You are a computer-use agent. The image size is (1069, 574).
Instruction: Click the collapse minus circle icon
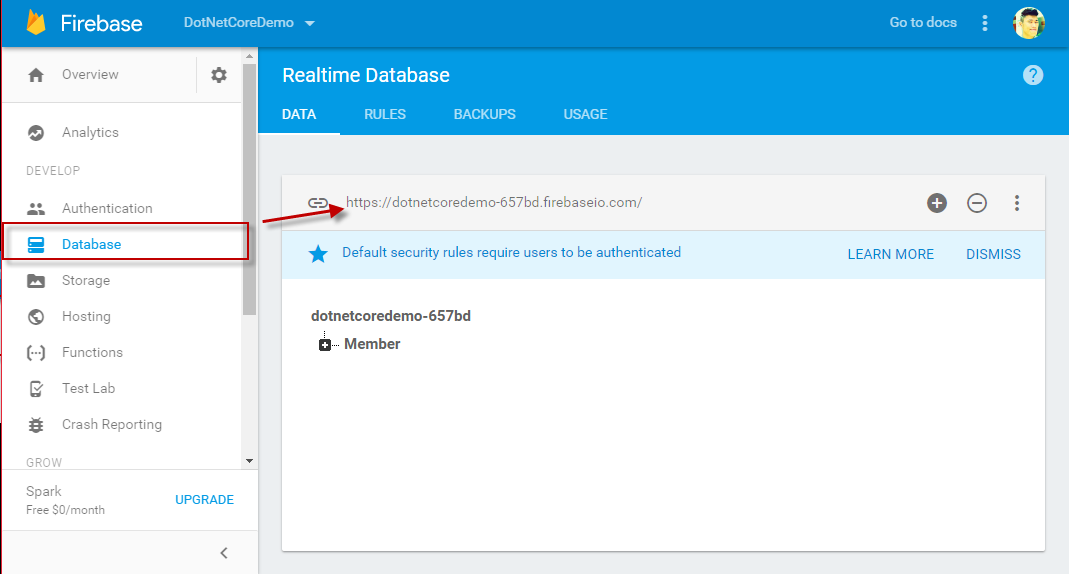click(977, 203)
